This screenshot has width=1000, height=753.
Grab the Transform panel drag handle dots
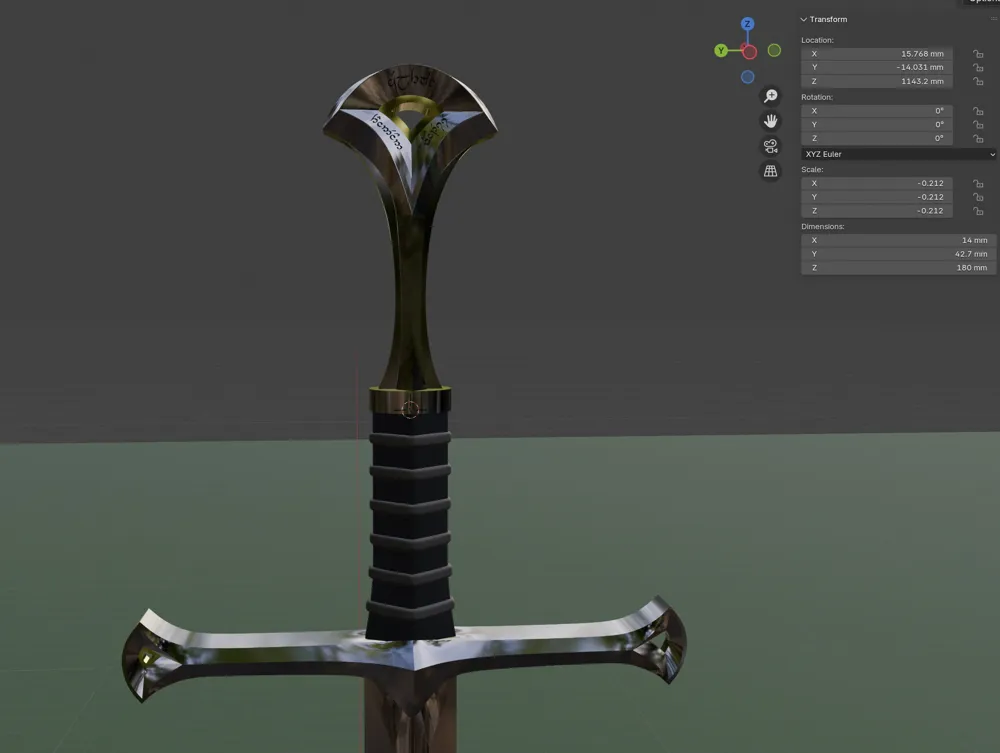click(x=994, y=19)
